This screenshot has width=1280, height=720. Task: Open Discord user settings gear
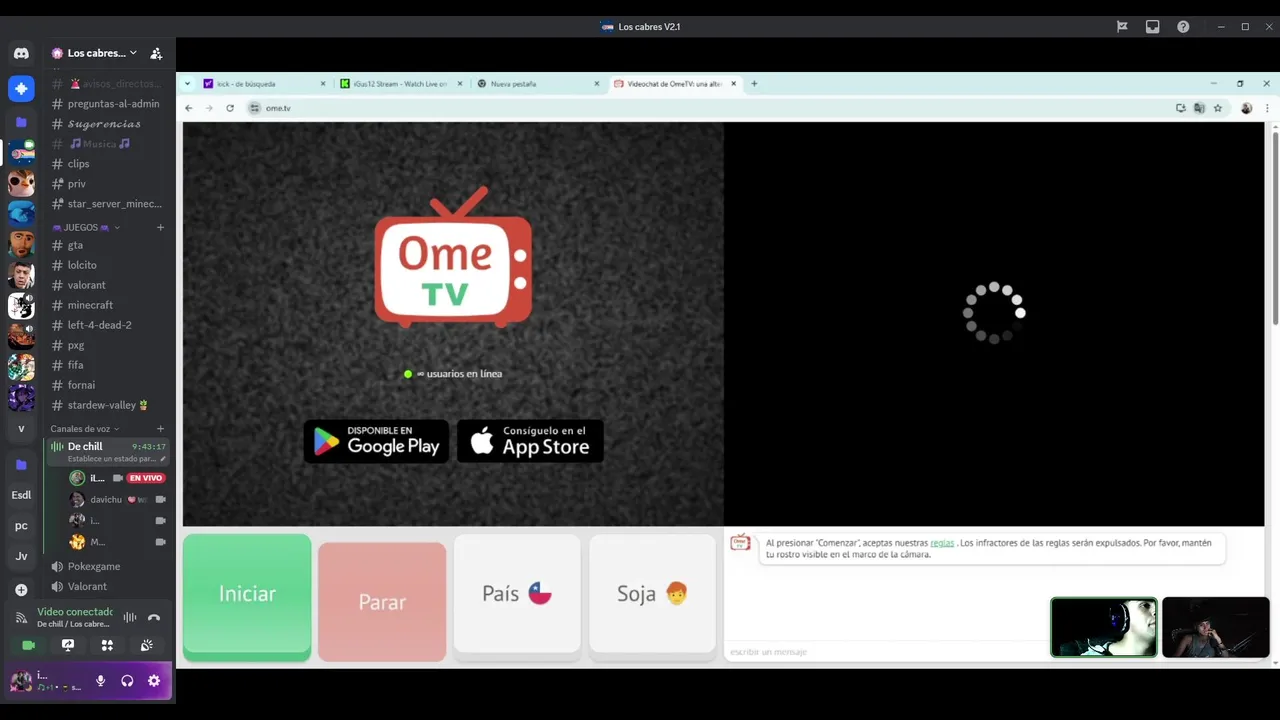[x=154, y=680]
